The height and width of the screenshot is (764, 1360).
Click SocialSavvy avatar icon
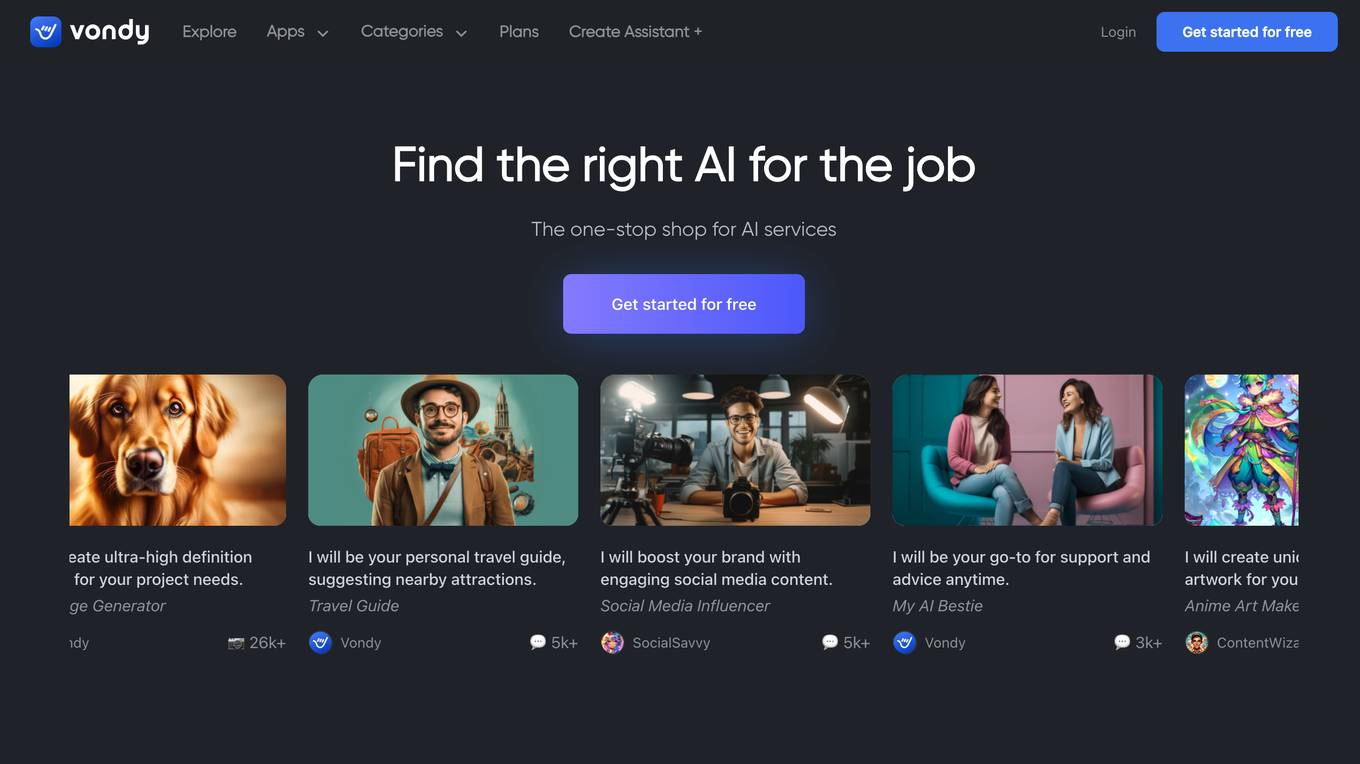tap(612, 643)
